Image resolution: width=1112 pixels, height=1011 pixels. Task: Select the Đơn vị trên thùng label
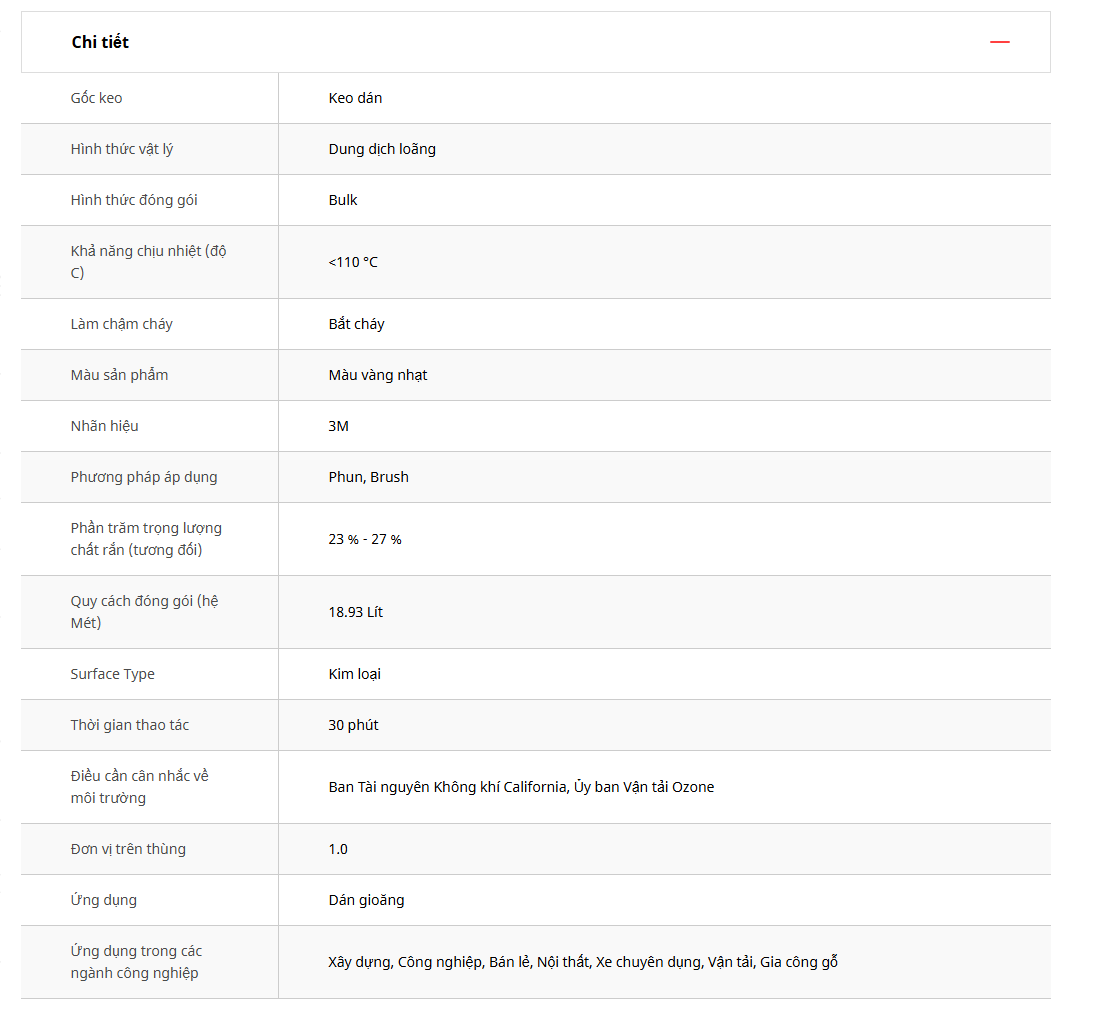(x=128, y=849)
